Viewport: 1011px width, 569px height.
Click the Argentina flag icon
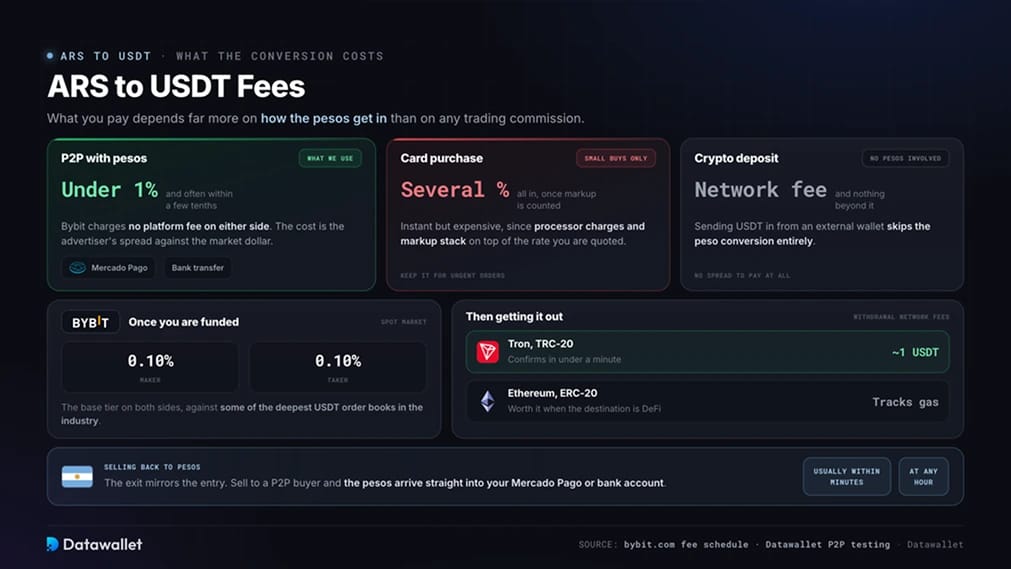click(x=77, y=477)
